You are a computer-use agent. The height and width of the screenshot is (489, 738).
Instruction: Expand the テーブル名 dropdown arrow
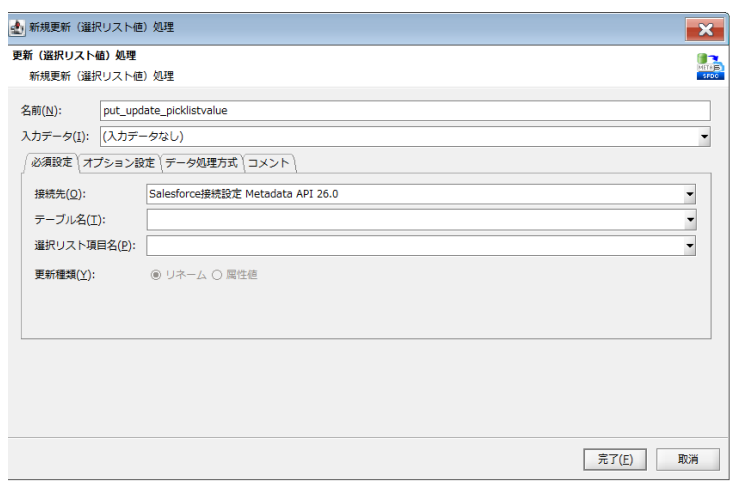[x=690, y=220]
